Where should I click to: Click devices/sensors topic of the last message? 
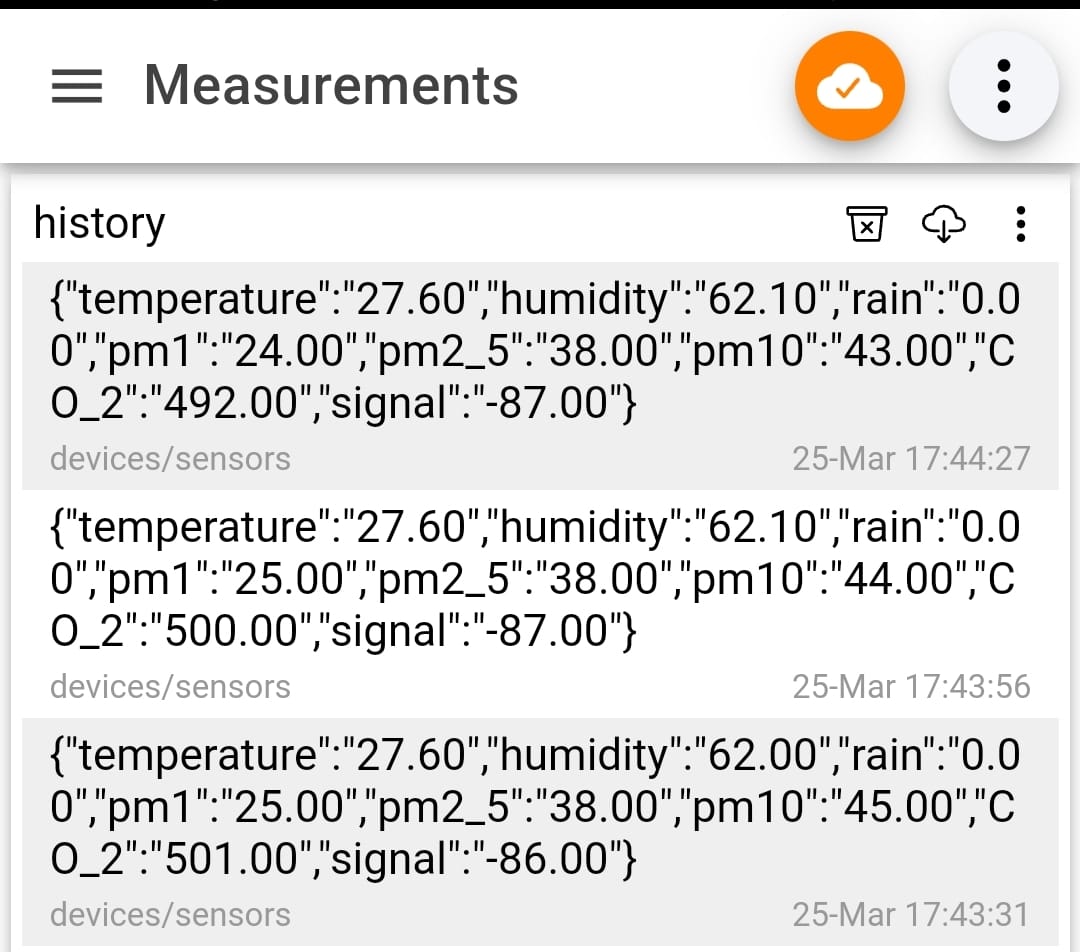[x=170, y=915]
